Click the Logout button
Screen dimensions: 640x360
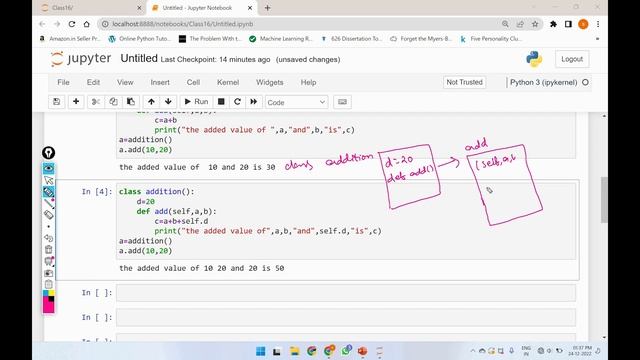click(572, 59)
